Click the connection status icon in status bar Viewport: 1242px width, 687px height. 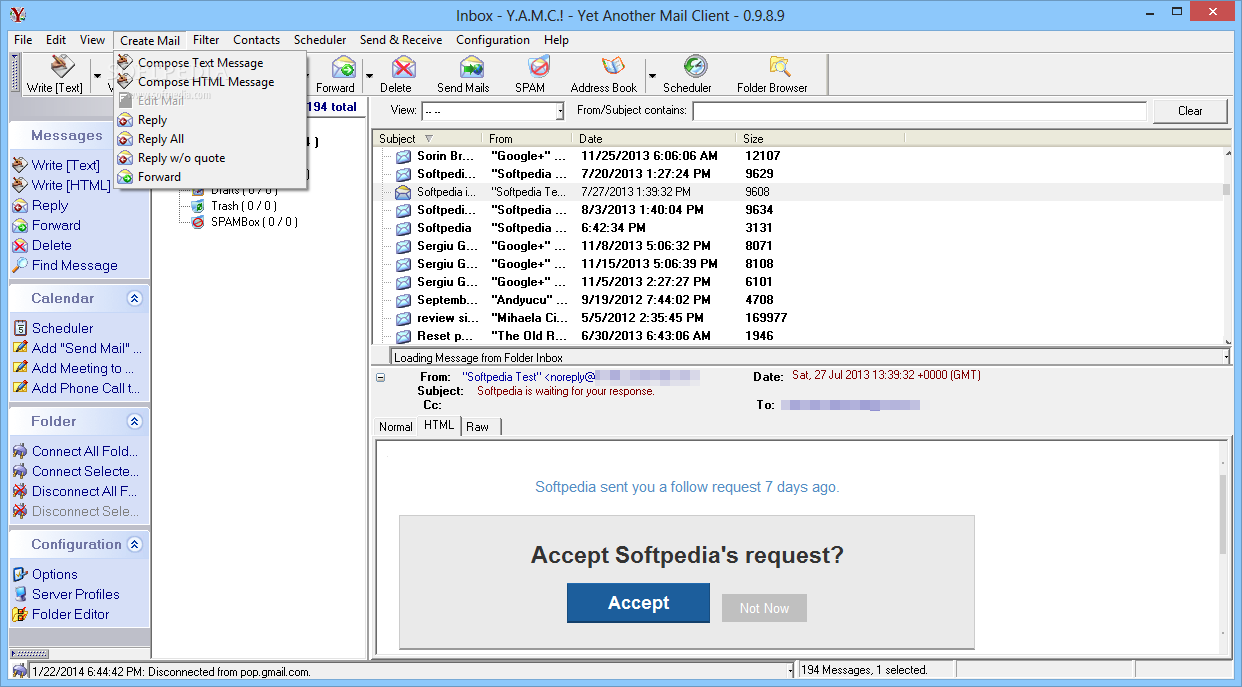coord(20,670)
